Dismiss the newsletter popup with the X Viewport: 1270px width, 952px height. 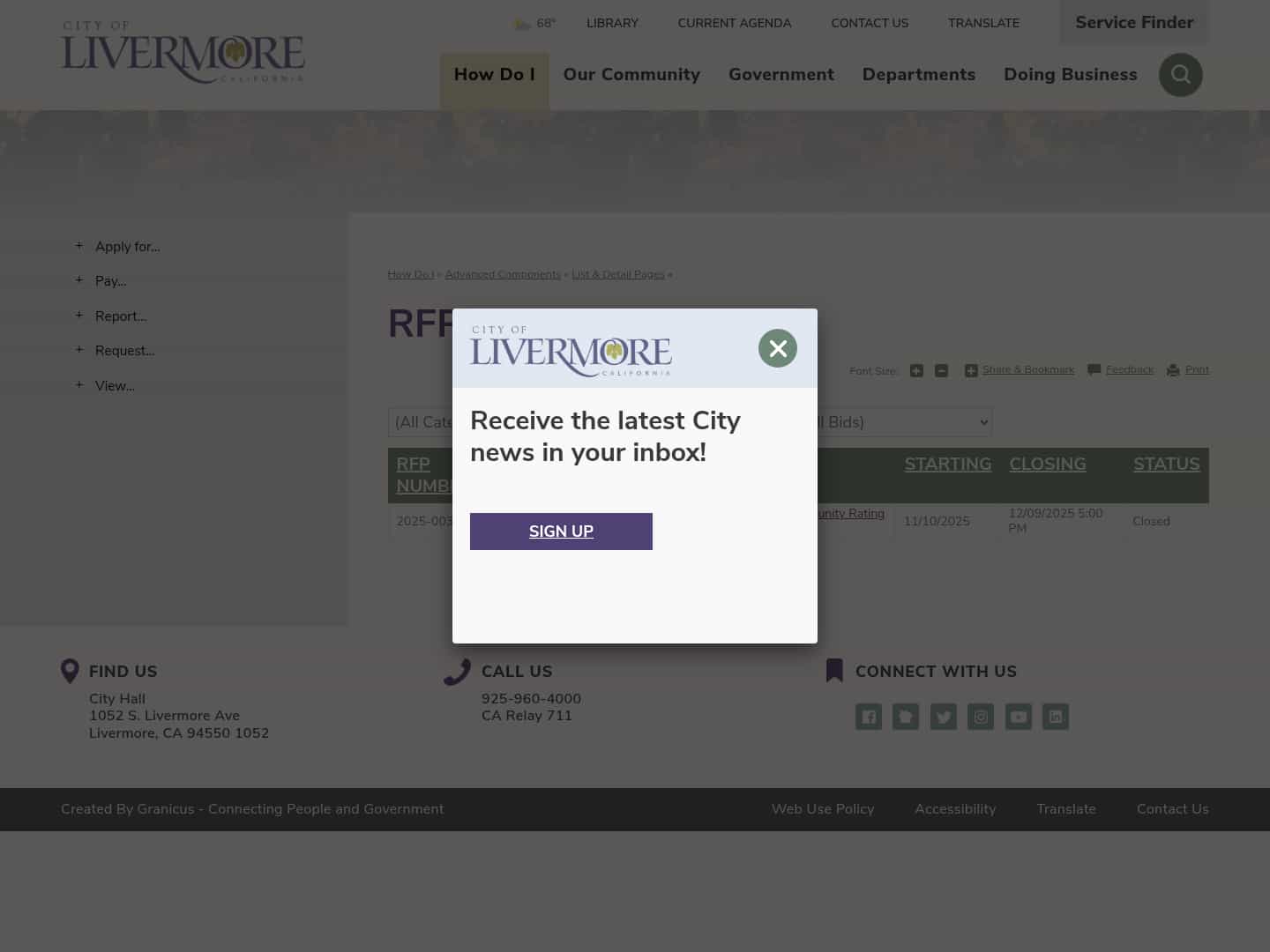[x=777, y=347]
